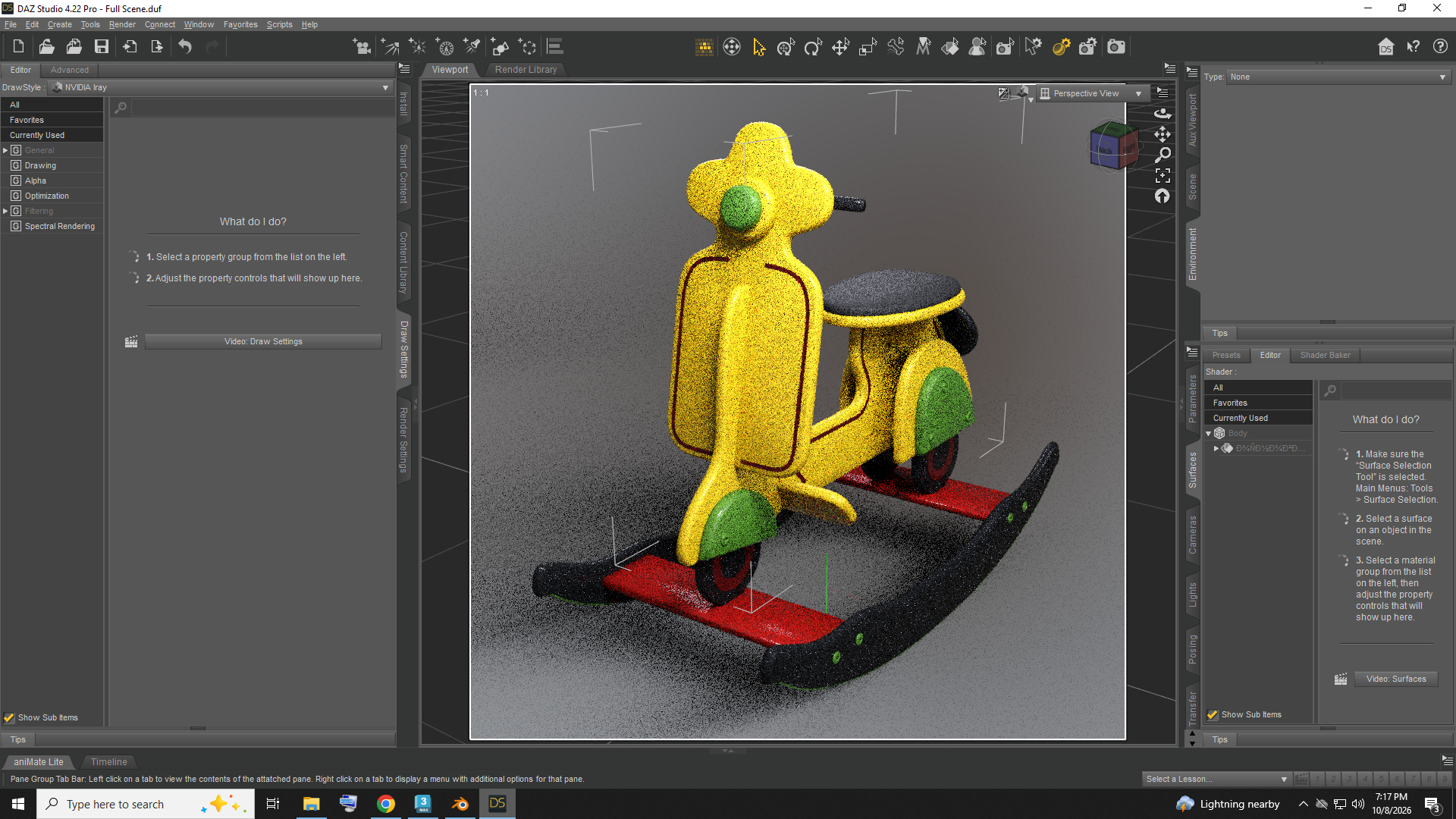The width and height of the screenshot is (1456, 819).
Task: Open the Scripts menu
Action: pyautogui.click(x=279, y=24)
